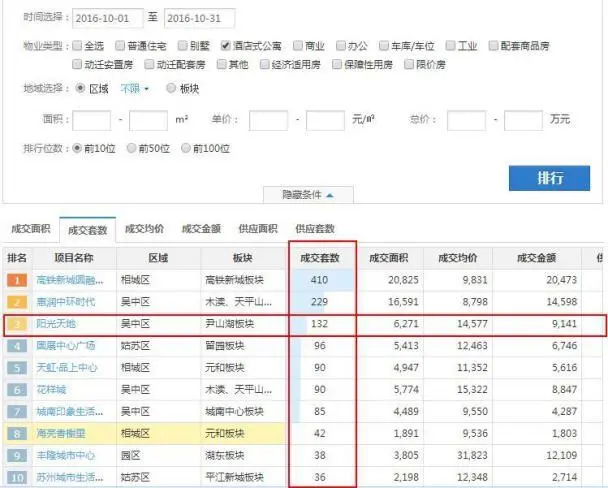Image resolution: width=608 pixels, height=488 pixels.
Task: Select the 前50位 ranking radio
Action: [x=131, y=148]
